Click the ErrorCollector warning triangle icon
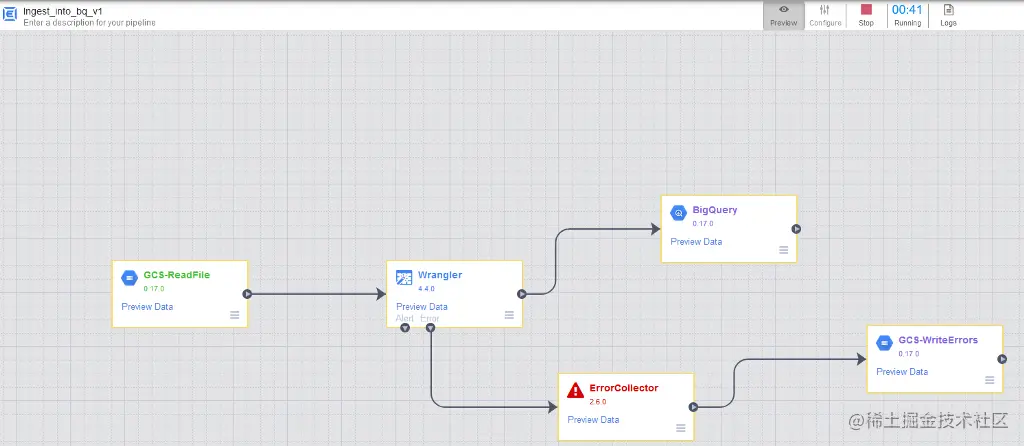Image resolution: width=1024 pixels, height=446 pixels. [575, 390]
